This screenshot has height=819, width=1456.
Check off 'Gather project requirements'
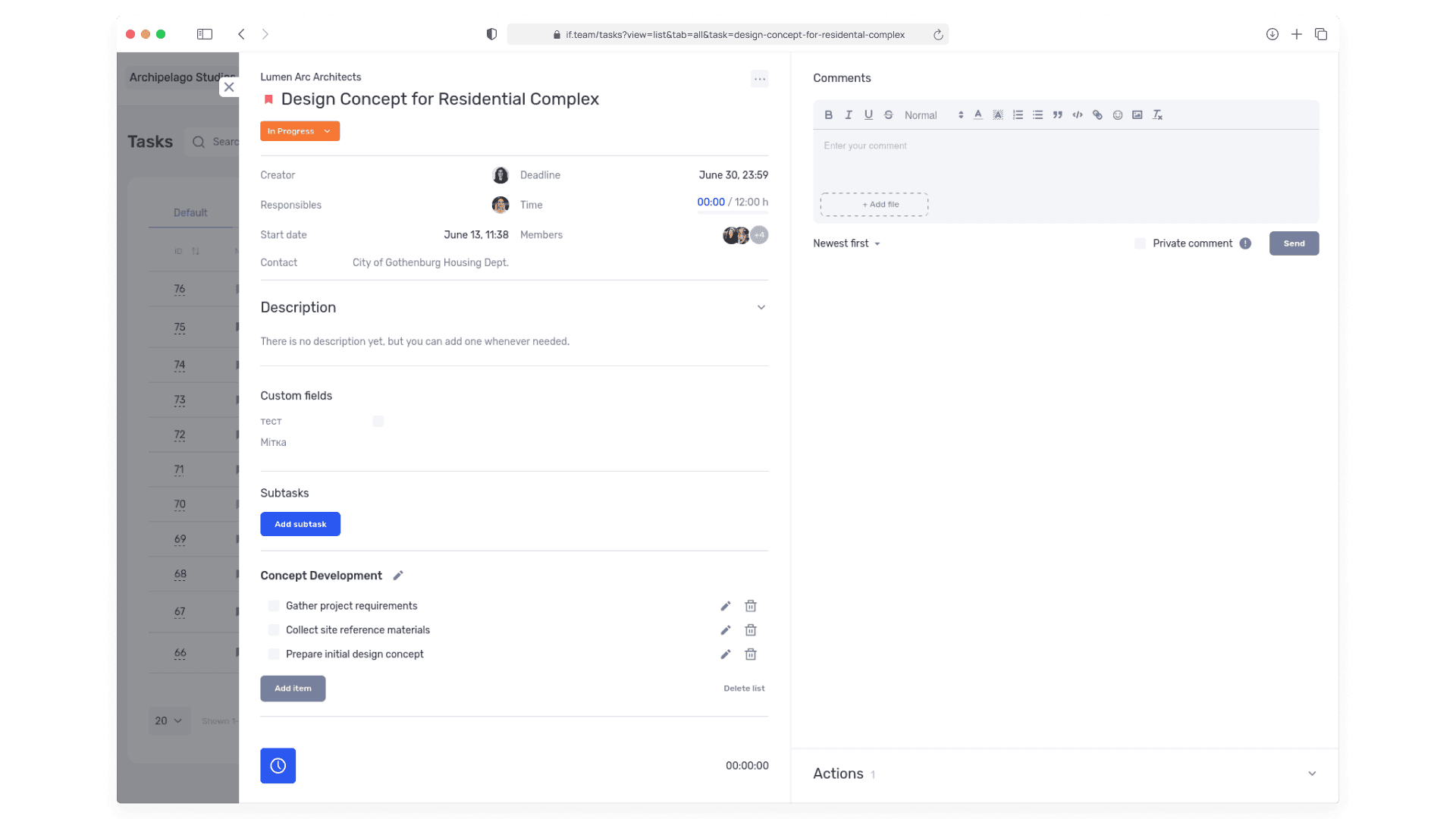click(274, 606)
